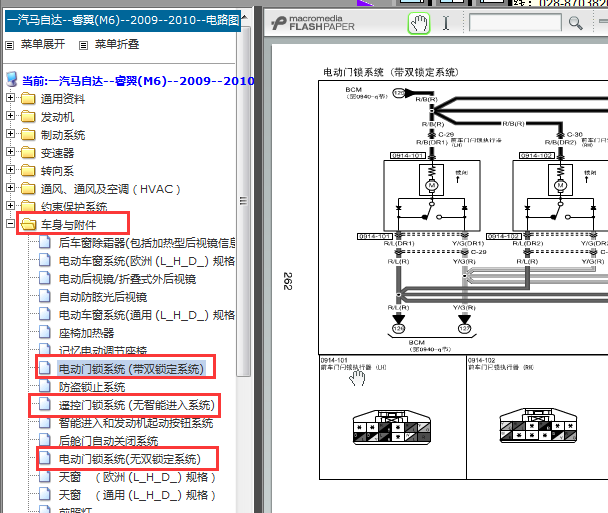Open 电动车窗系统(通用 L_H_D) document
The width and height of the screenshot is (608, 513).
[x=147, y=315]
